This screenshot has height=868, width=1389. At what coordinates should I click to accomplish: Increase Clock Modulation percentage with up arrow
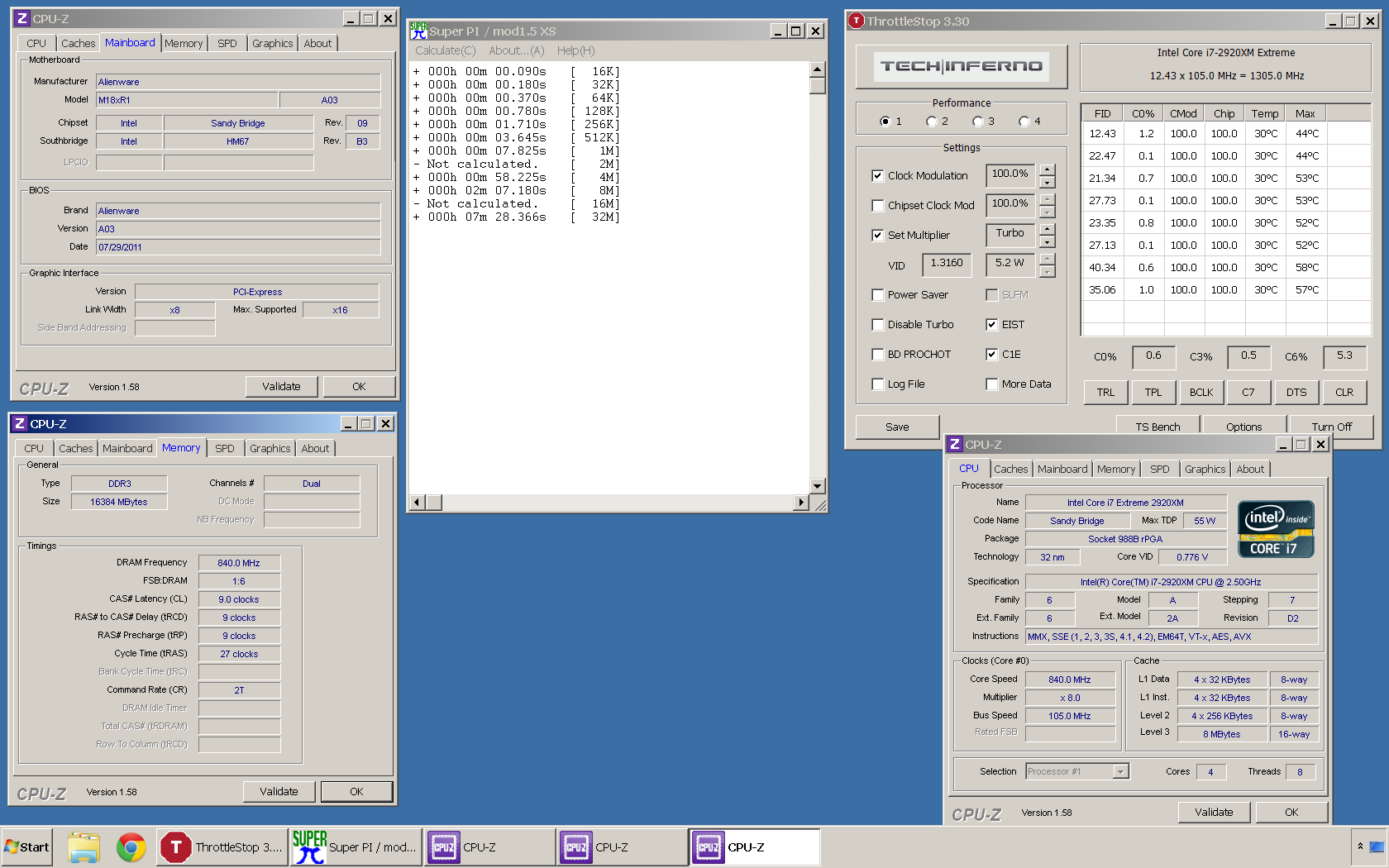pos(1048,170)
